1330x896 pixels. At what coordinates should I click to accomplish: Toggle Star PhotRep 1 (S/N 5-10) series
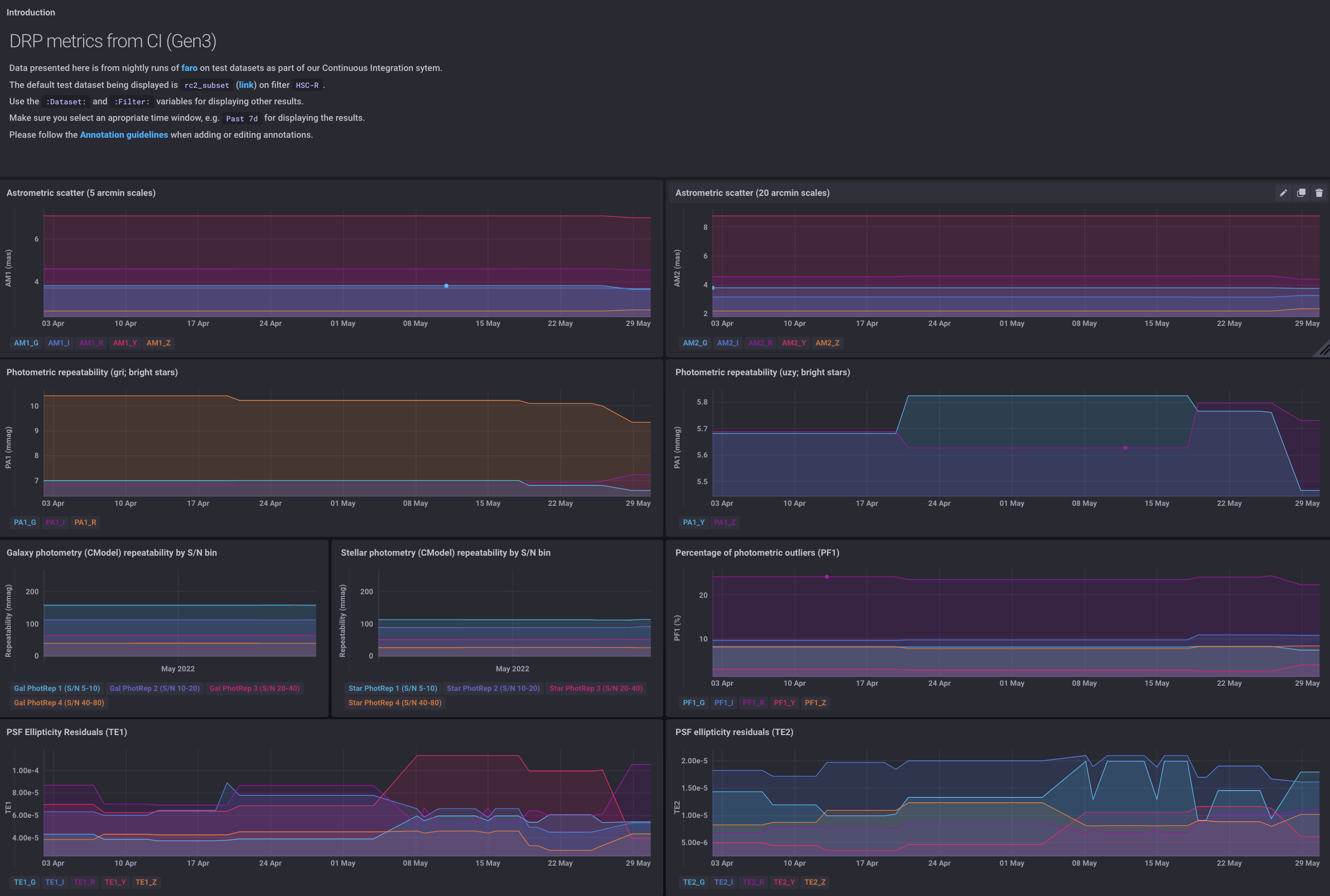coord(393,688)
